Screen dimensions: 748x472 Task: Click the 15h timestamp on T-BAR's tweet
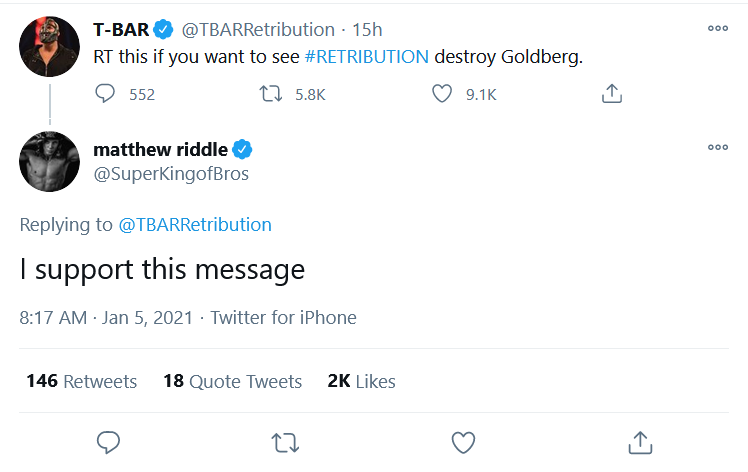click(x=367, y=29)
